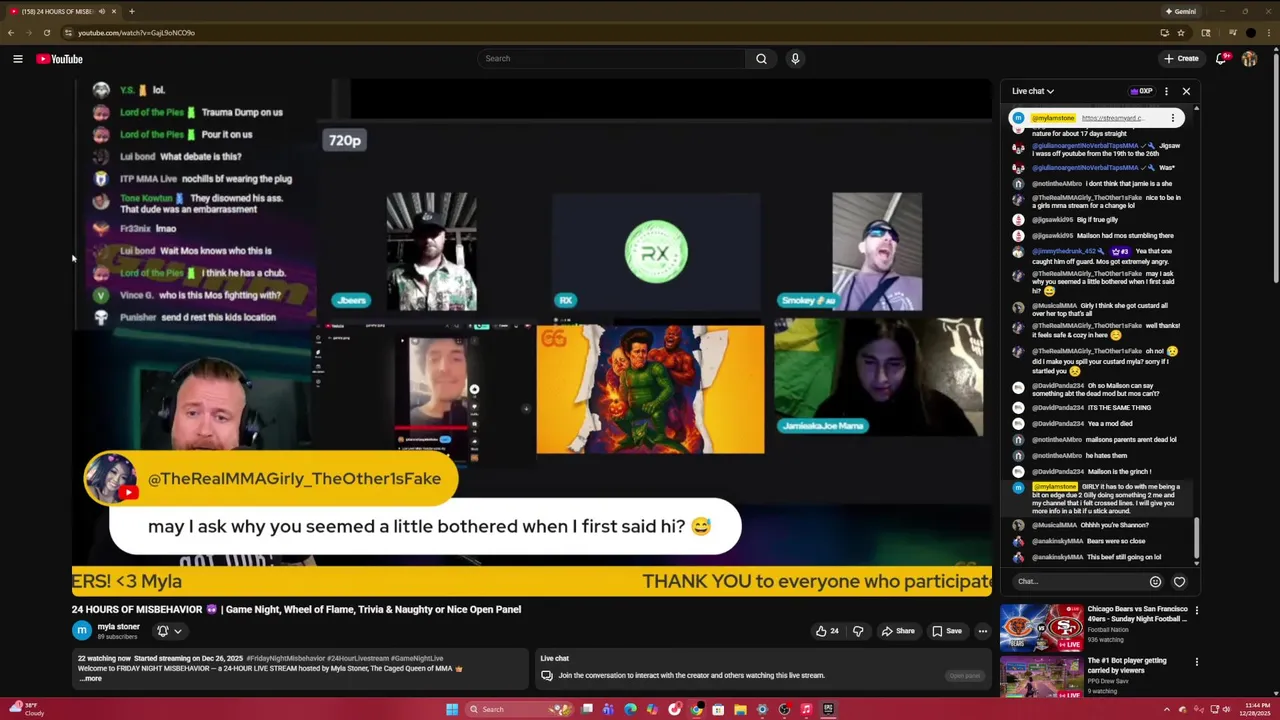Show hidden system tray icons
Screen dimensions: 1280x720
click(1166, 709)
